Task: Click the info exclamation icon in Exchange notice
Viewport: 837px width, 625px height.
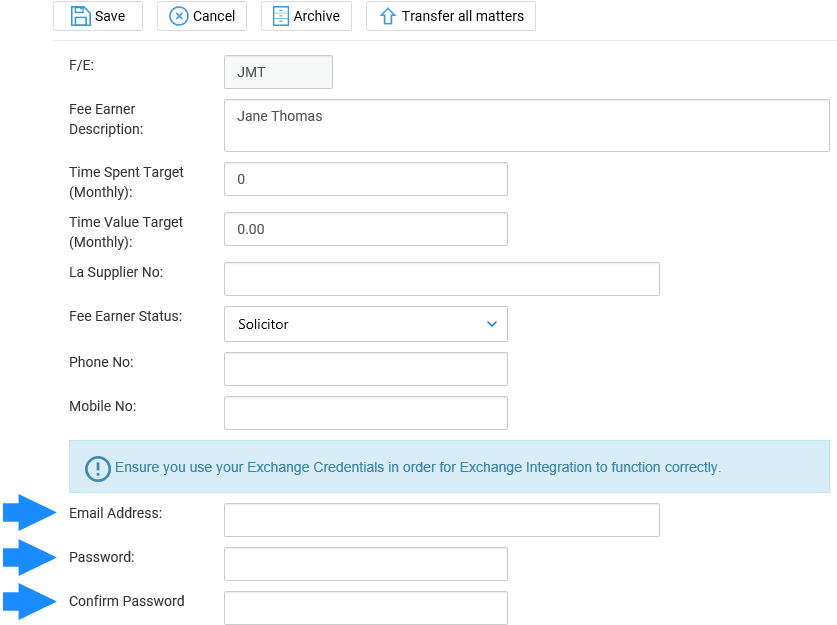Action: pyautogui.click(x=98, y=469)
